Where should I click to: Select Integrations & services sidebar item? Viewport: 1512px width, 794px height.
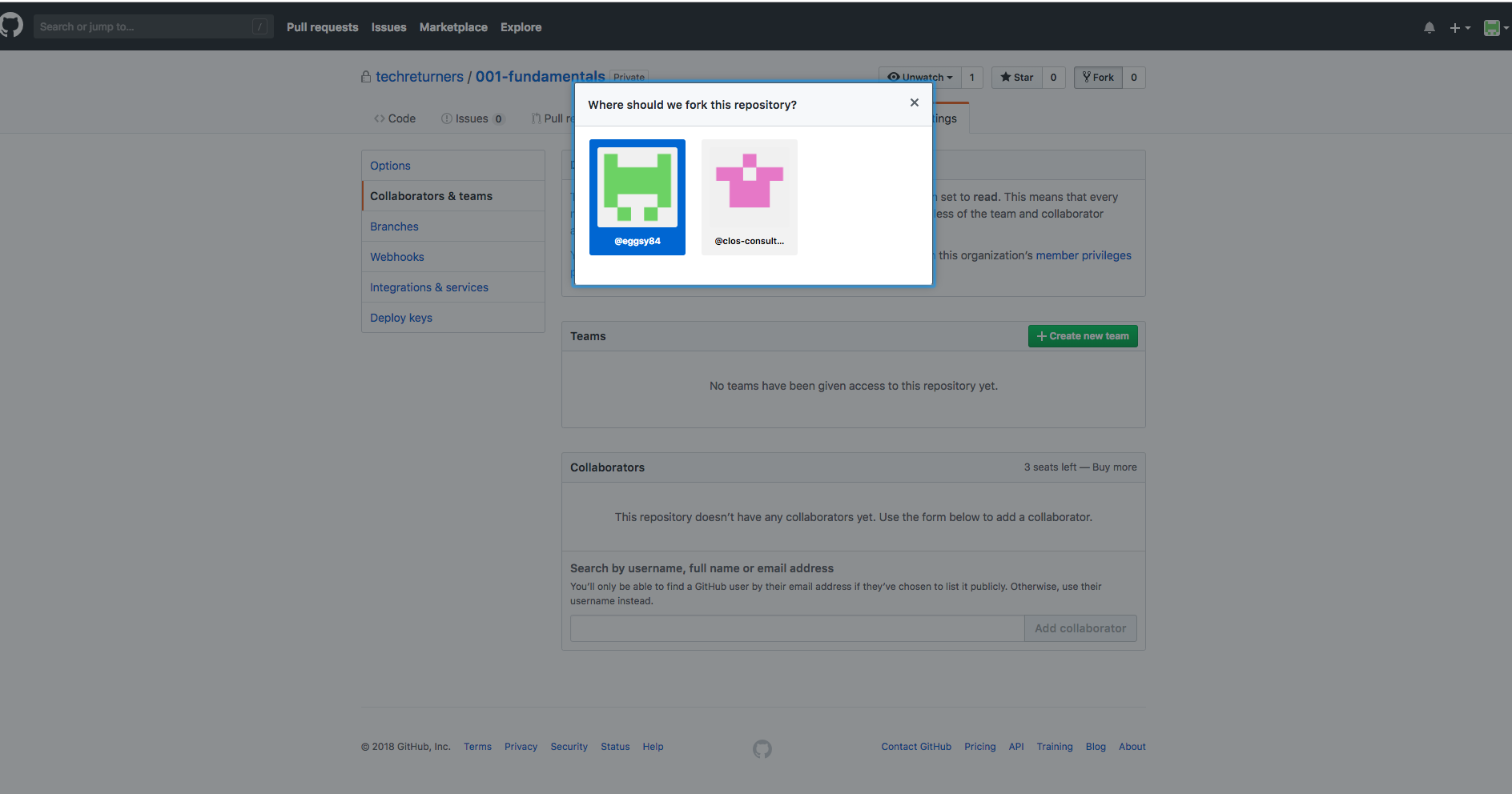tap(453, 287)
